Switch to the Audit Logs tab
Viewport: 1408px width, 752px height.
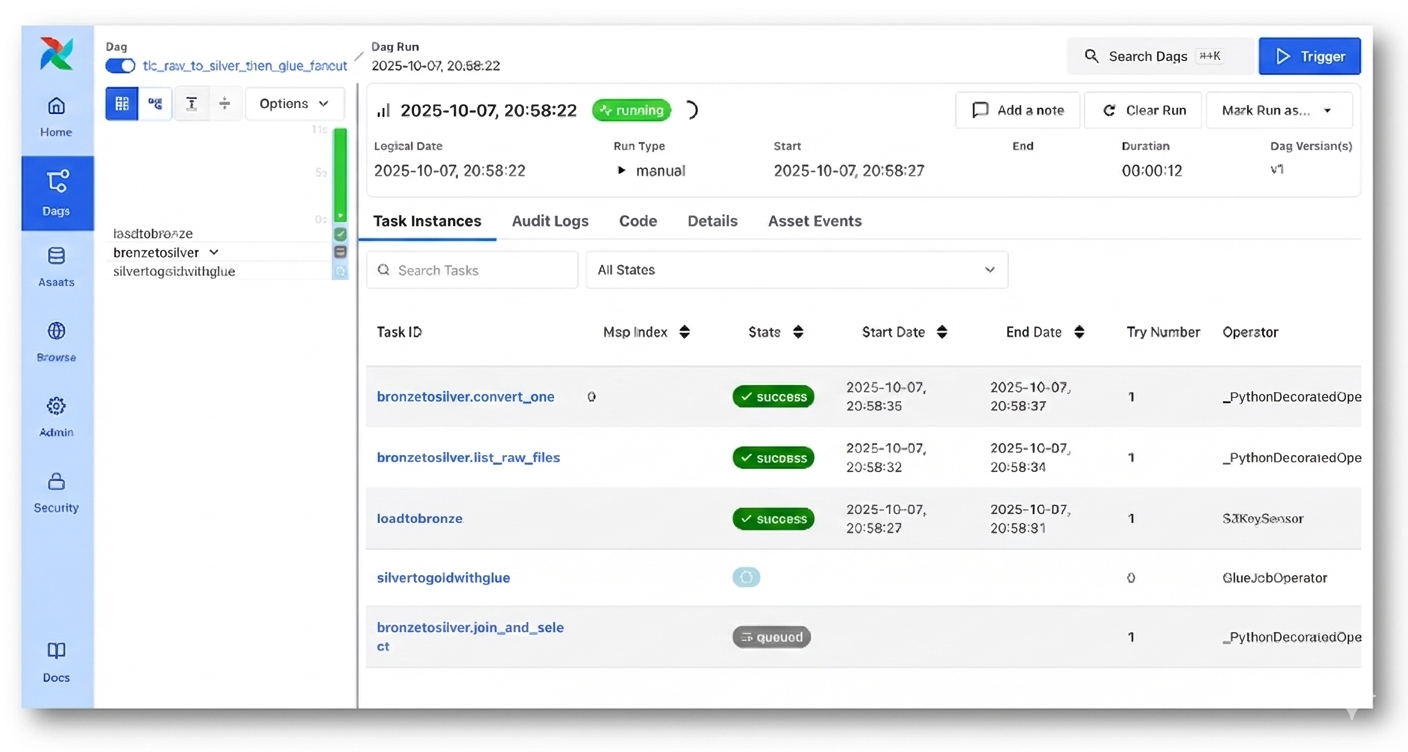pos(550,221)
